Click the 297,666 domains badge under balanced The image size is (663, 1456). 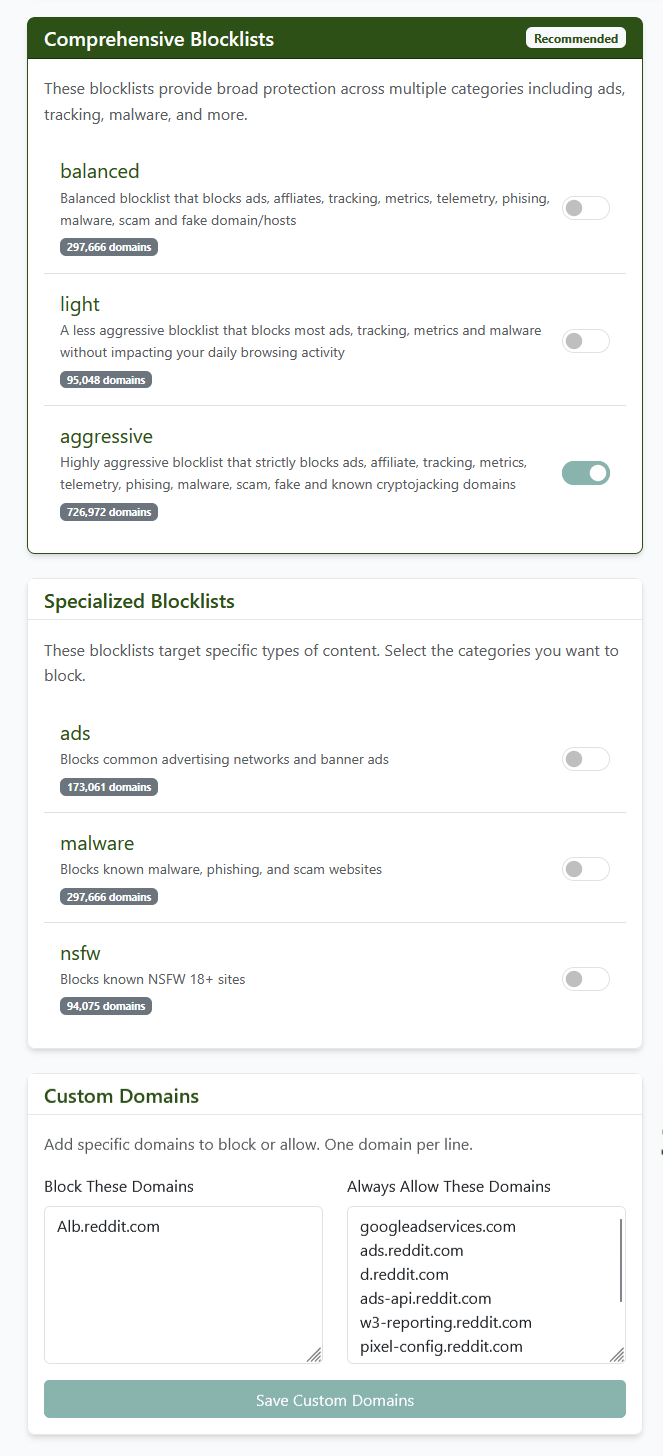(108, 246)
